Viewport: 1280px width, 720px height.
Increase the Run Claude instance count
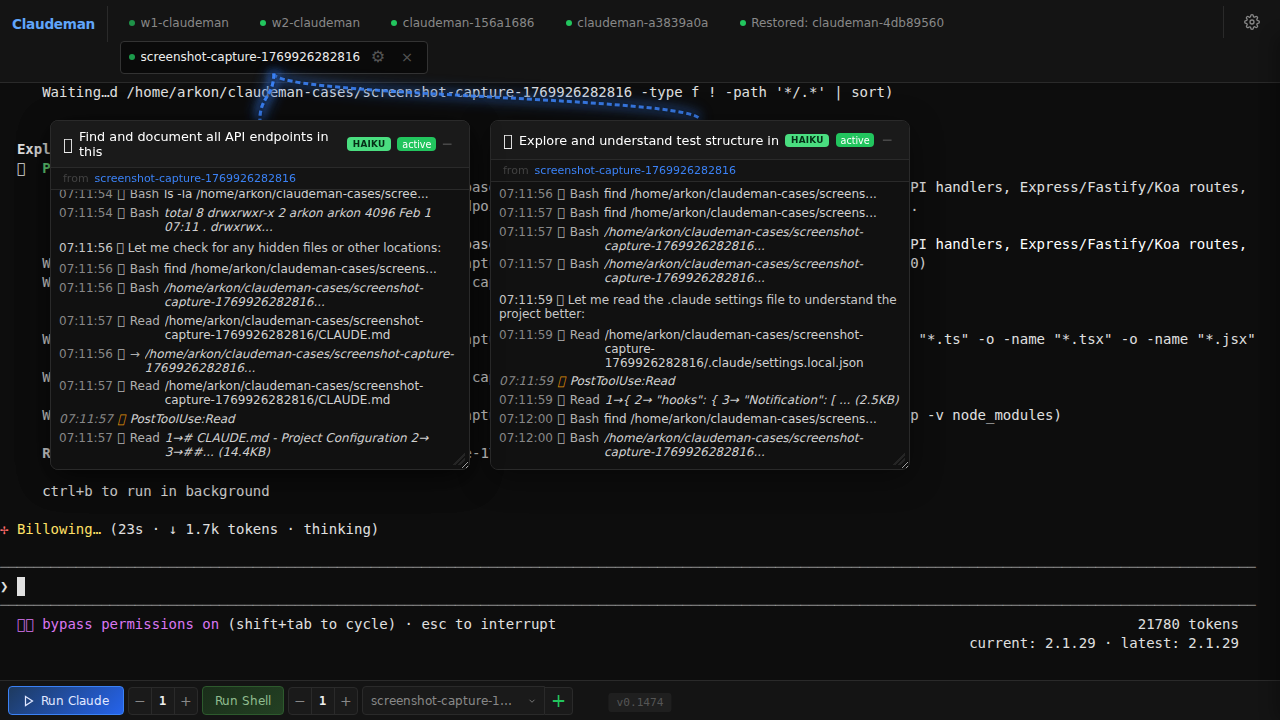click(x=185, y=701)
